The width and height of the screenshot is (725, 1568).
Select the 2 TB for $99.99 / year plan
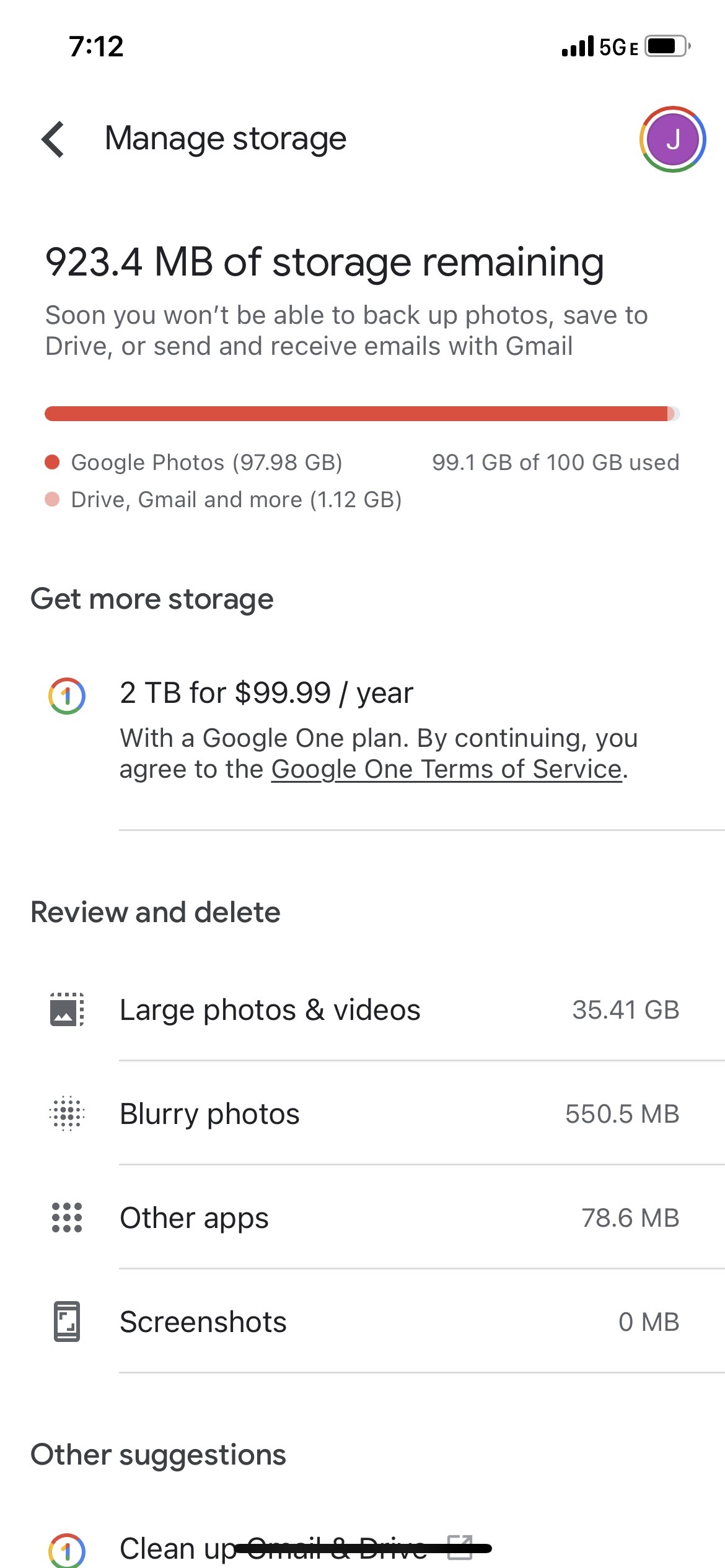point(266,693)
